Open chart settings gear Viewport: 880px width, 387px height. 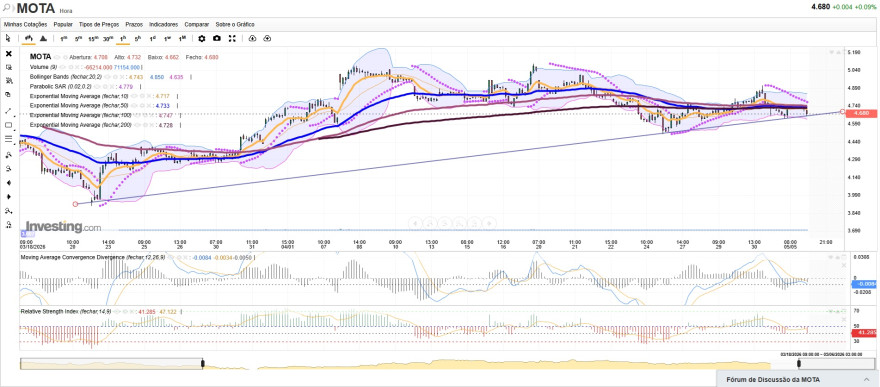202,38
